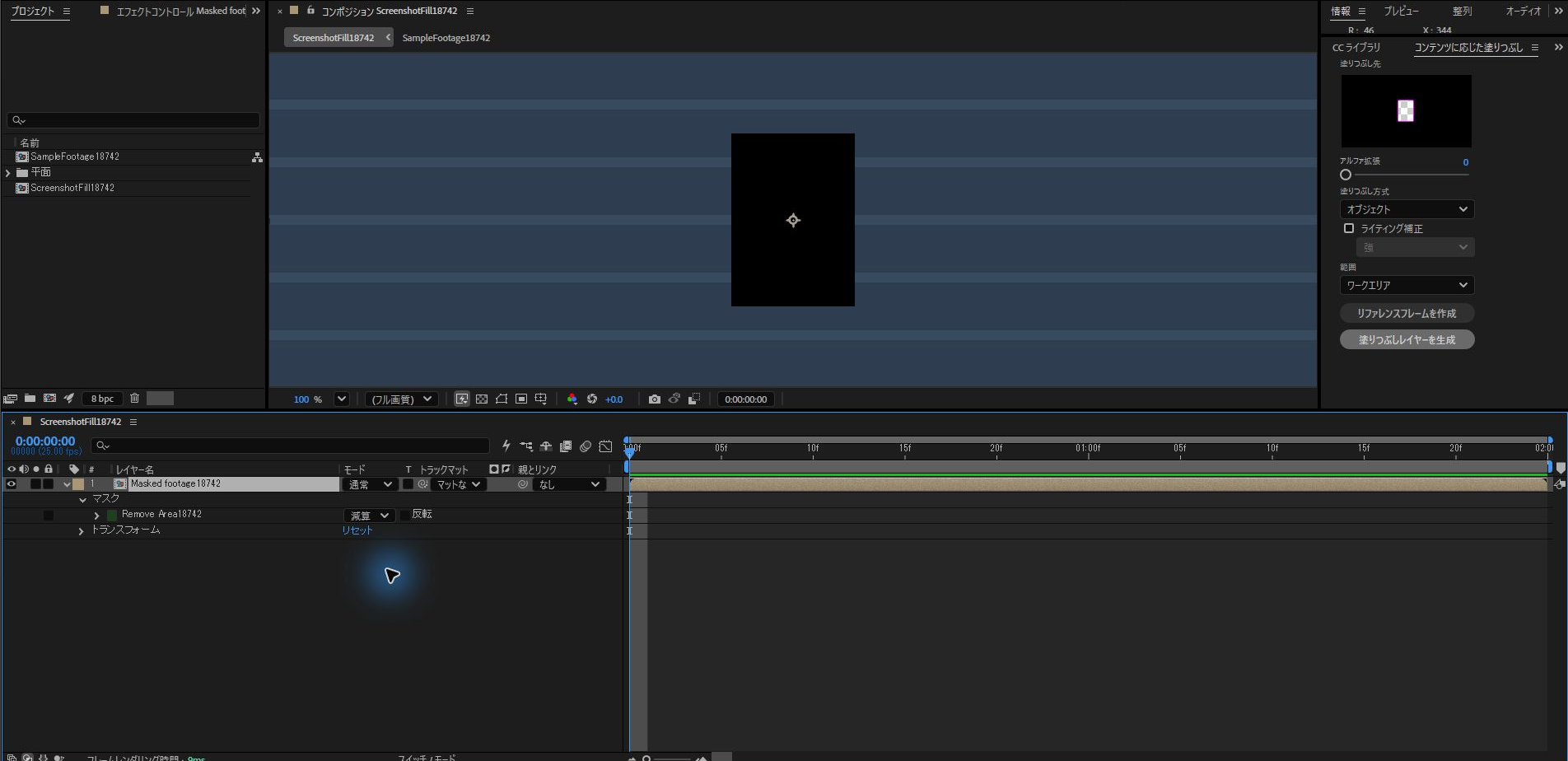Delete selected item with the trash icon
The width and height of the screenshot is (1568, 761).
pyautogui.click(x=135, y=399)
